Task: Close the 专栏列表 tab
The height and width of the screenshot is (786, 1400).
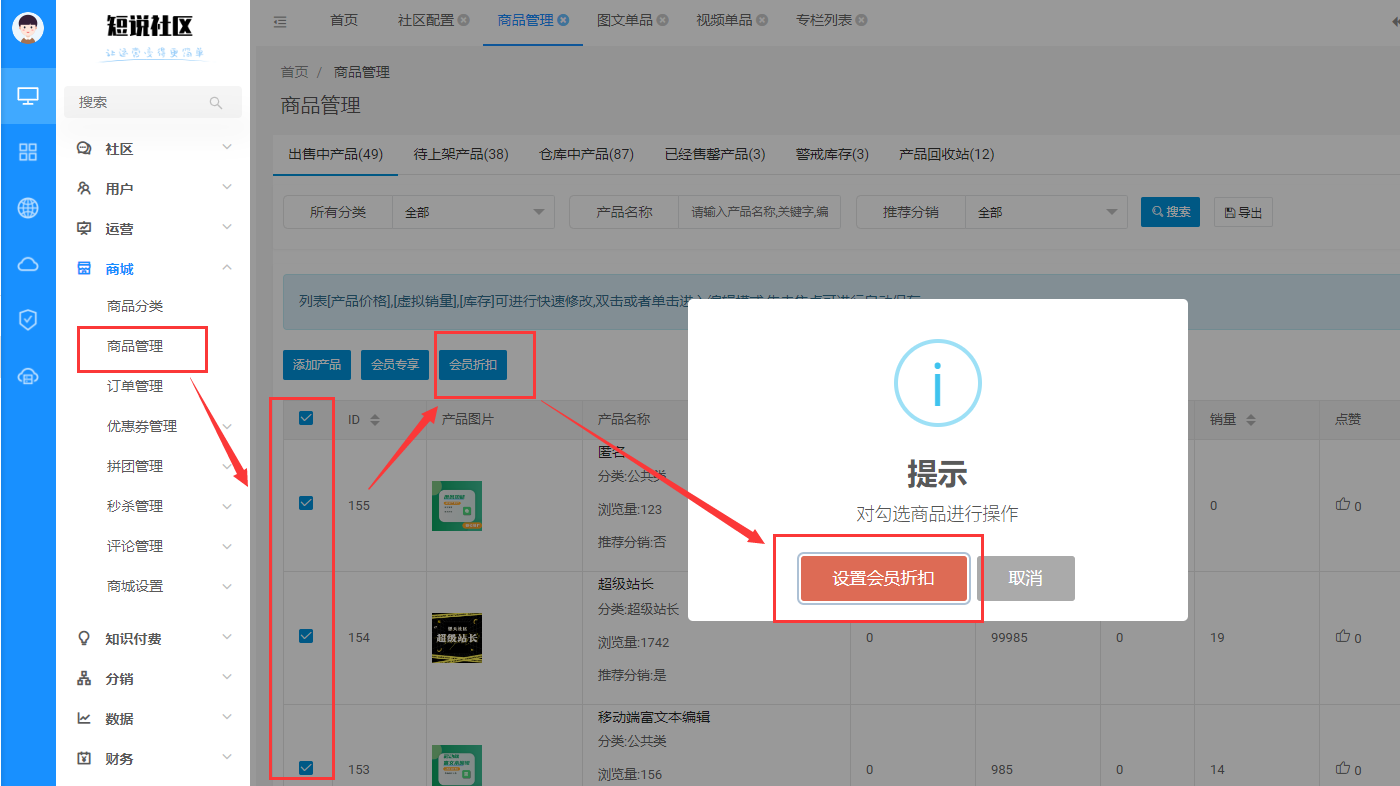Action: click(x=862, y=20)
